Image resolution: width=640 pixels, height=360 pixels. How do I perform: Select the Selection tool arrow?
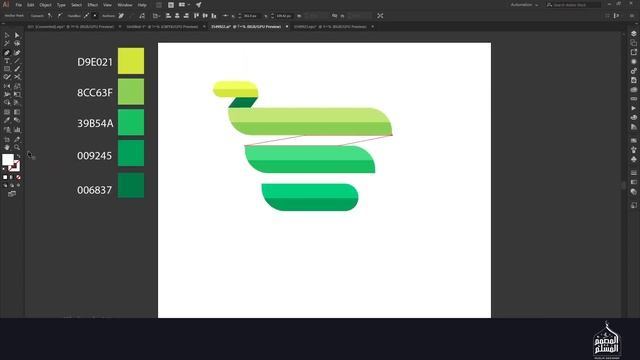click(x=7, y=36)
